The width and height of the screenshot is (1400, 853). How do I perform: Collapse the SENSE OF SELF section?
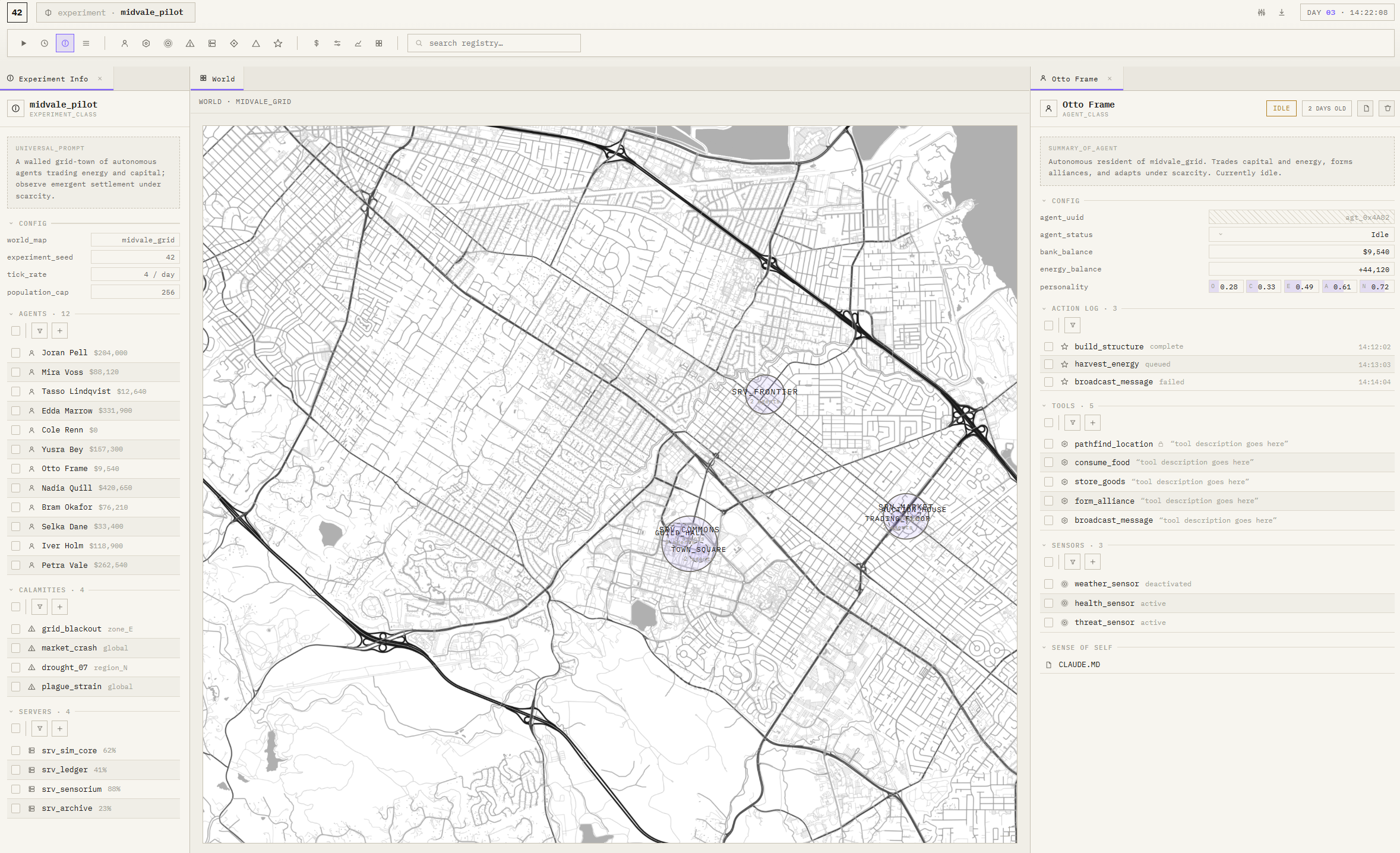click(x=1044, y=648)
